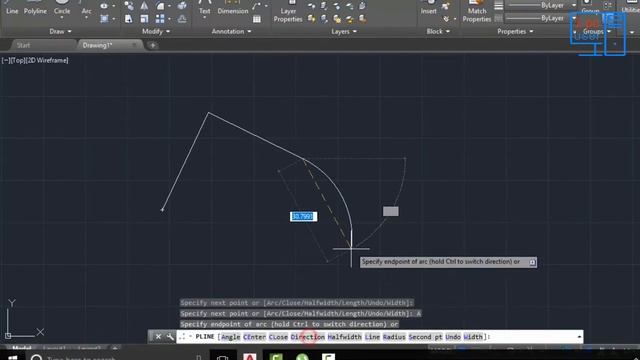Click the Match Properties tool

pyautogui.click(x=477, y=11)
